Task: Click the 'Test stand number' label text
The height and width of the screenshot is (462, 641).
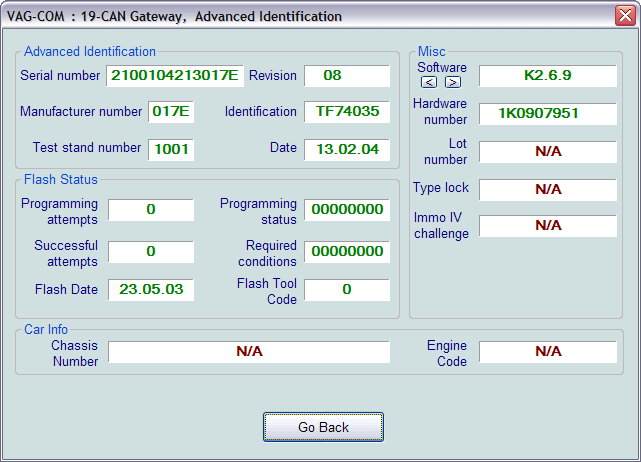Action: [87, 148]
